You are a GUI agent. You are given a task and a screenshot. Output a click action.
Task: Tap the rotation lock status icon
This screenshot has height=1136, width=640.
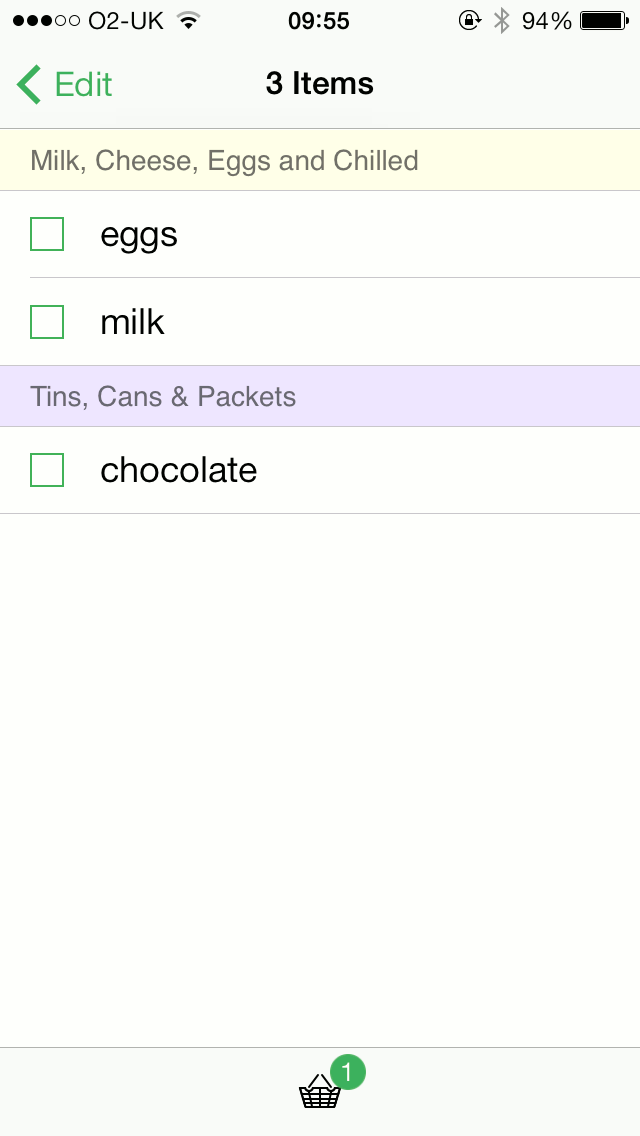click(470, 20)
